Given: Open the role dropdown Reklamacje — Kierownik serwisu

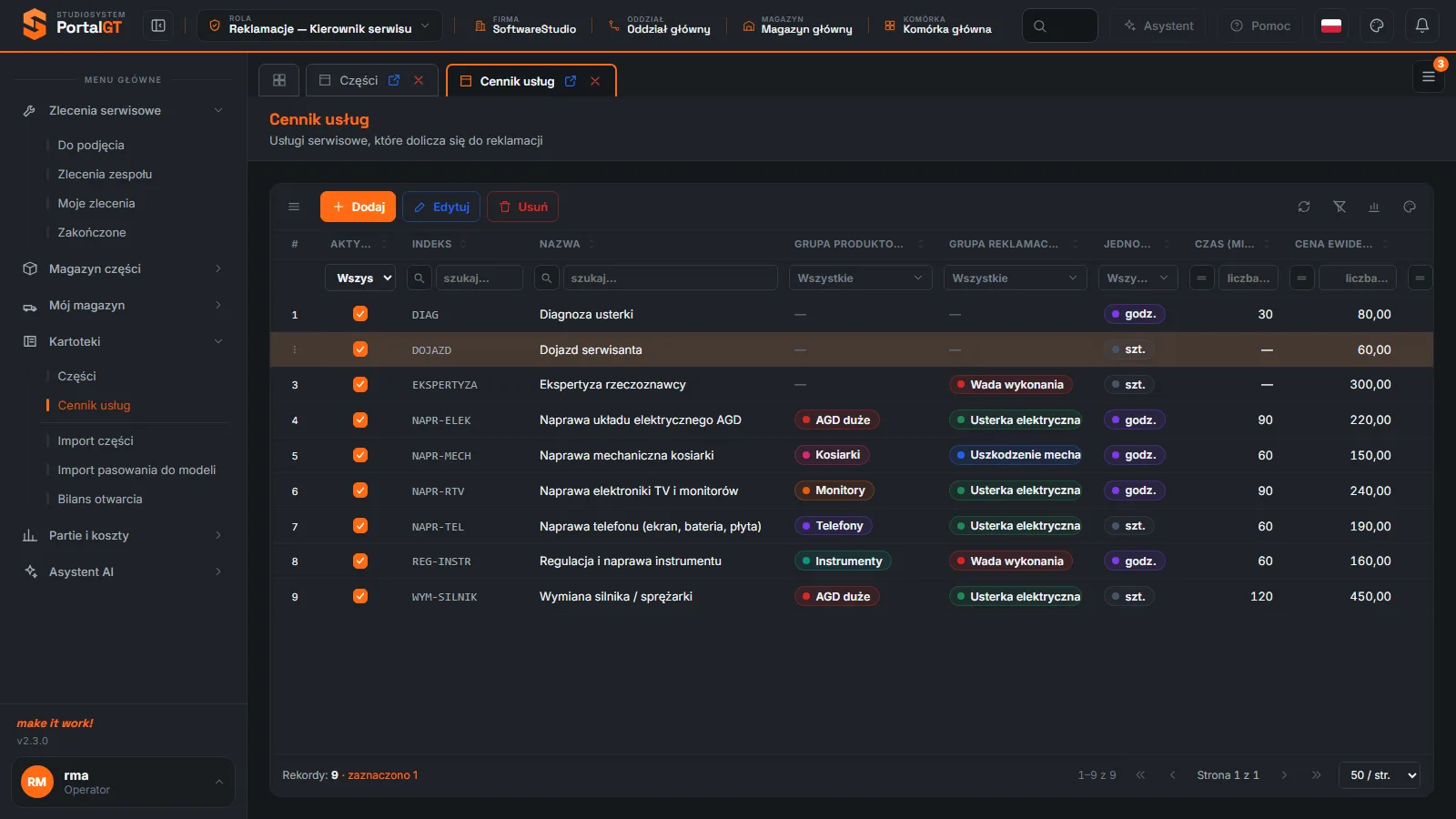Looking at the screenshot, I should pyautogui.click(x=319, y=25).
